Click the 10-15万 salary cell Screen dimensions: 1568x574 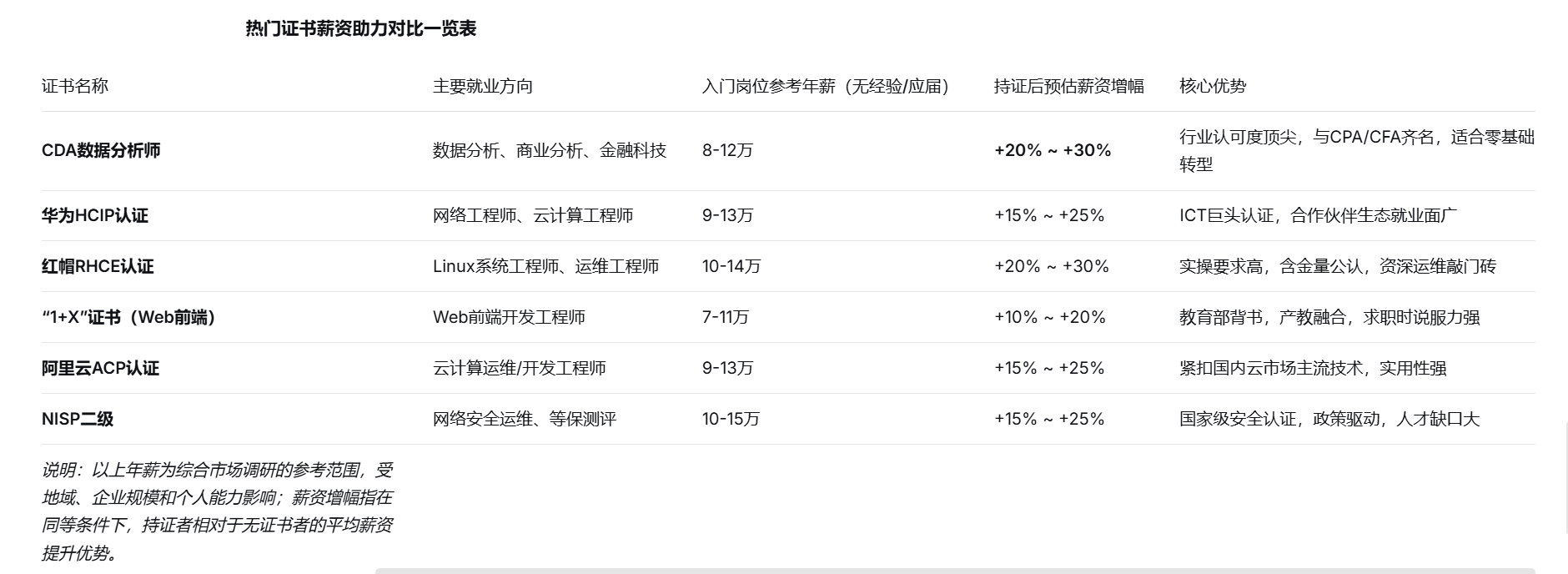(731, 419)
